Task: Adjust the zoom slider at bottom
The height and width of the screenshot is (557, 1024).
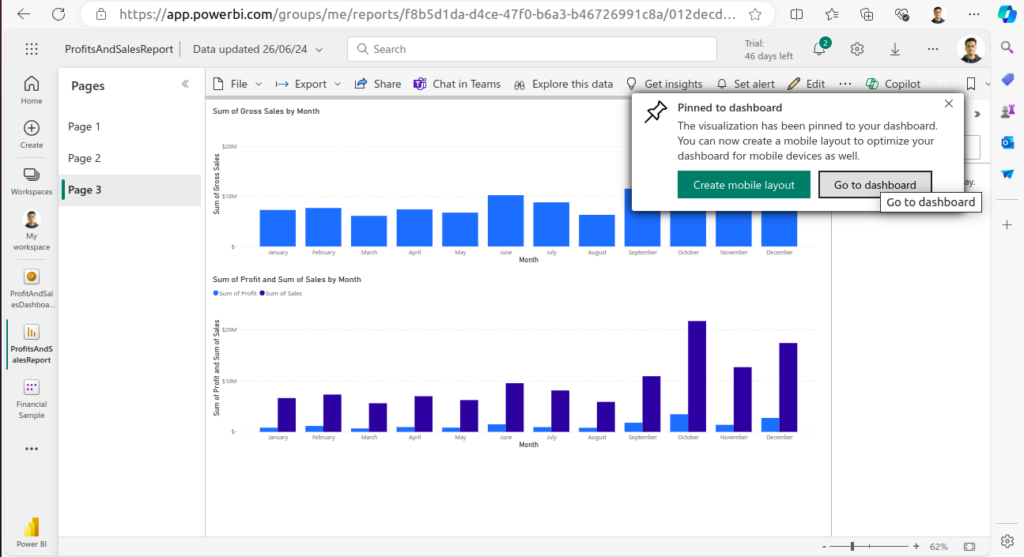Action: (853, 546)
